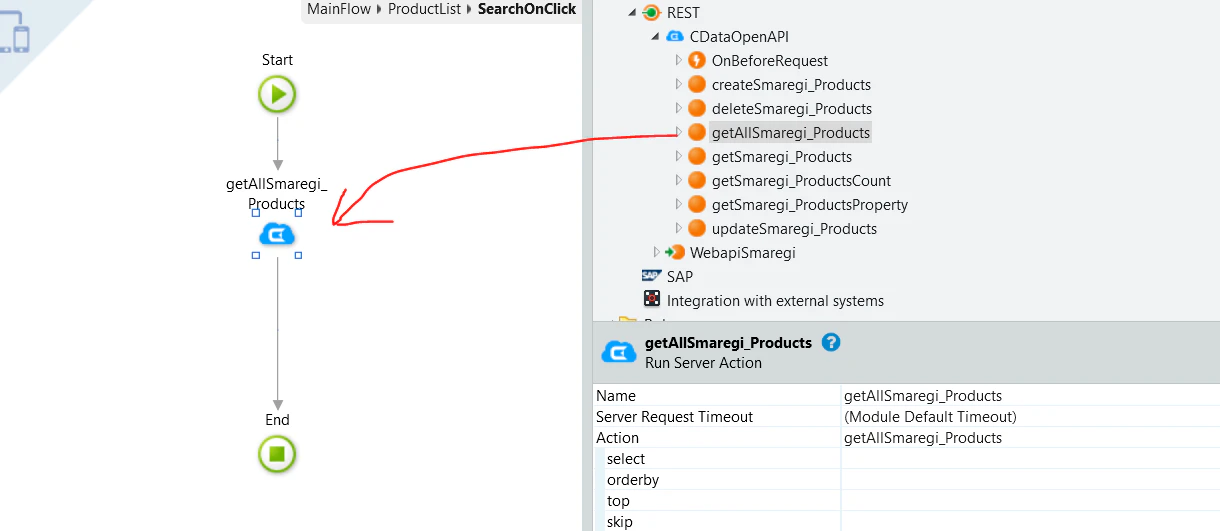Go to ProductList in the breadcrumb

pyautogui.click(x=425, y=9)
